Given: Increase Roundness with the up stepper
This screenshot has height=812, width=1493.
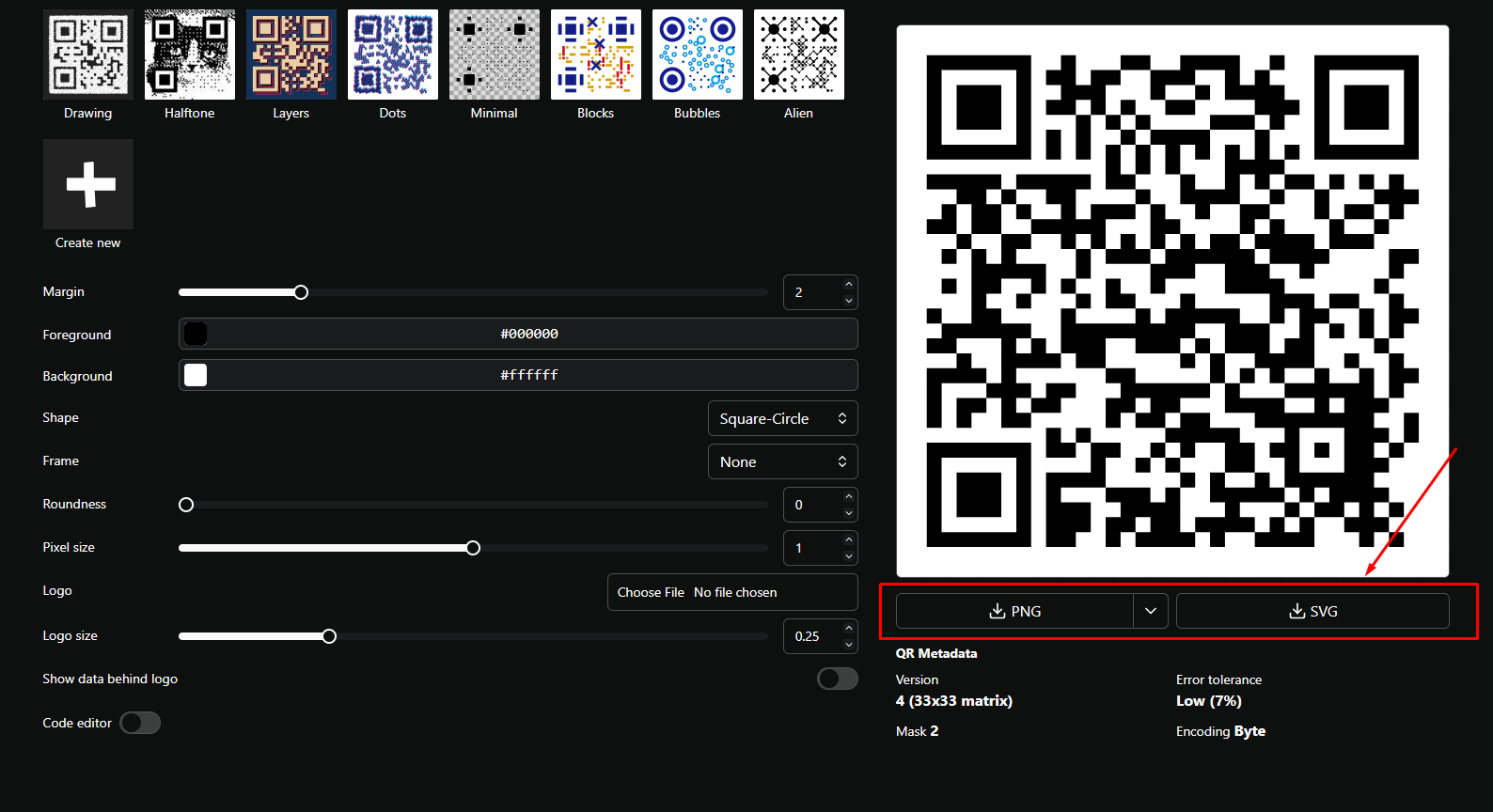Looking at the screenshot, I should click(x=849, y=496).
